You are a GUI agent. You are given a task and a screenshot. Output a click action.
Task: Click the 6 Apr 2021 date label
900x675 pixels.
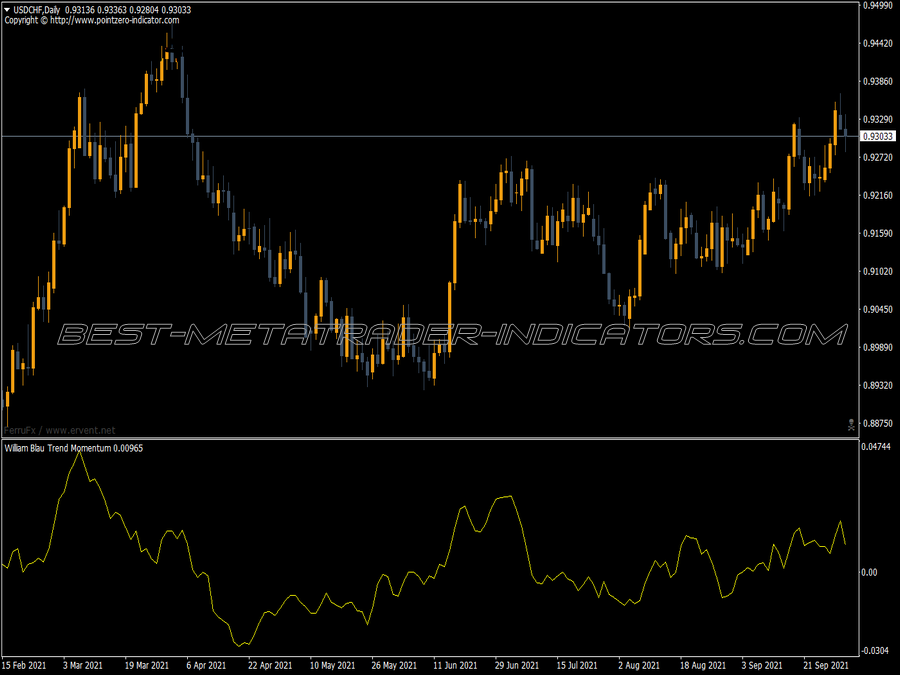(206, 665)
